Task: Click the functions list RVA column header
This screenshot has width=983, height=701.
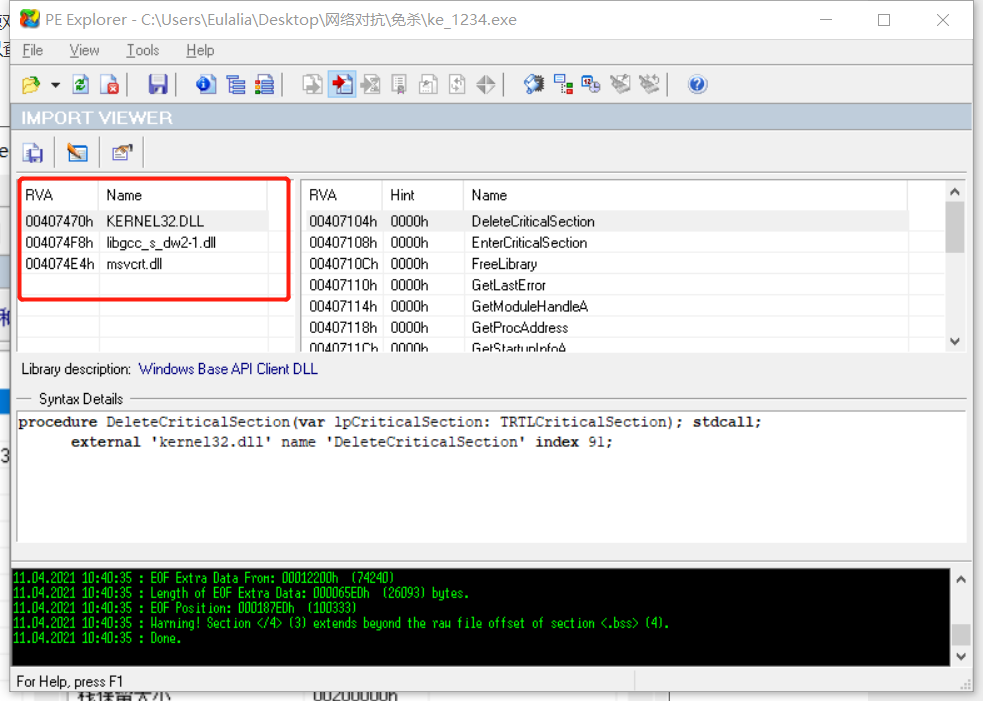Action: pyautogui.click(x=342, y=195)
